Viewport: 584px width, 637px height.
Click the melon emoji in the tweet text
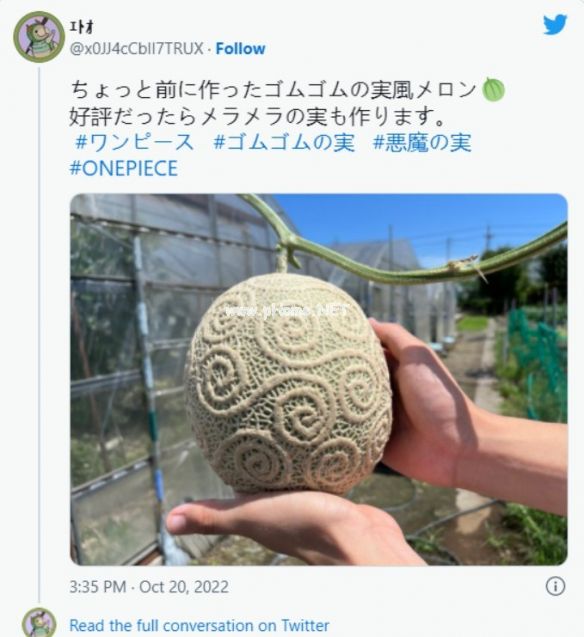[x=493, y=90]
